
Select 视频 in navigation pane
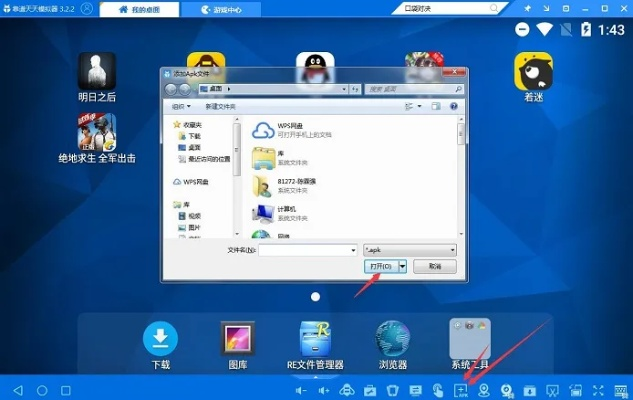coord(190,216)
